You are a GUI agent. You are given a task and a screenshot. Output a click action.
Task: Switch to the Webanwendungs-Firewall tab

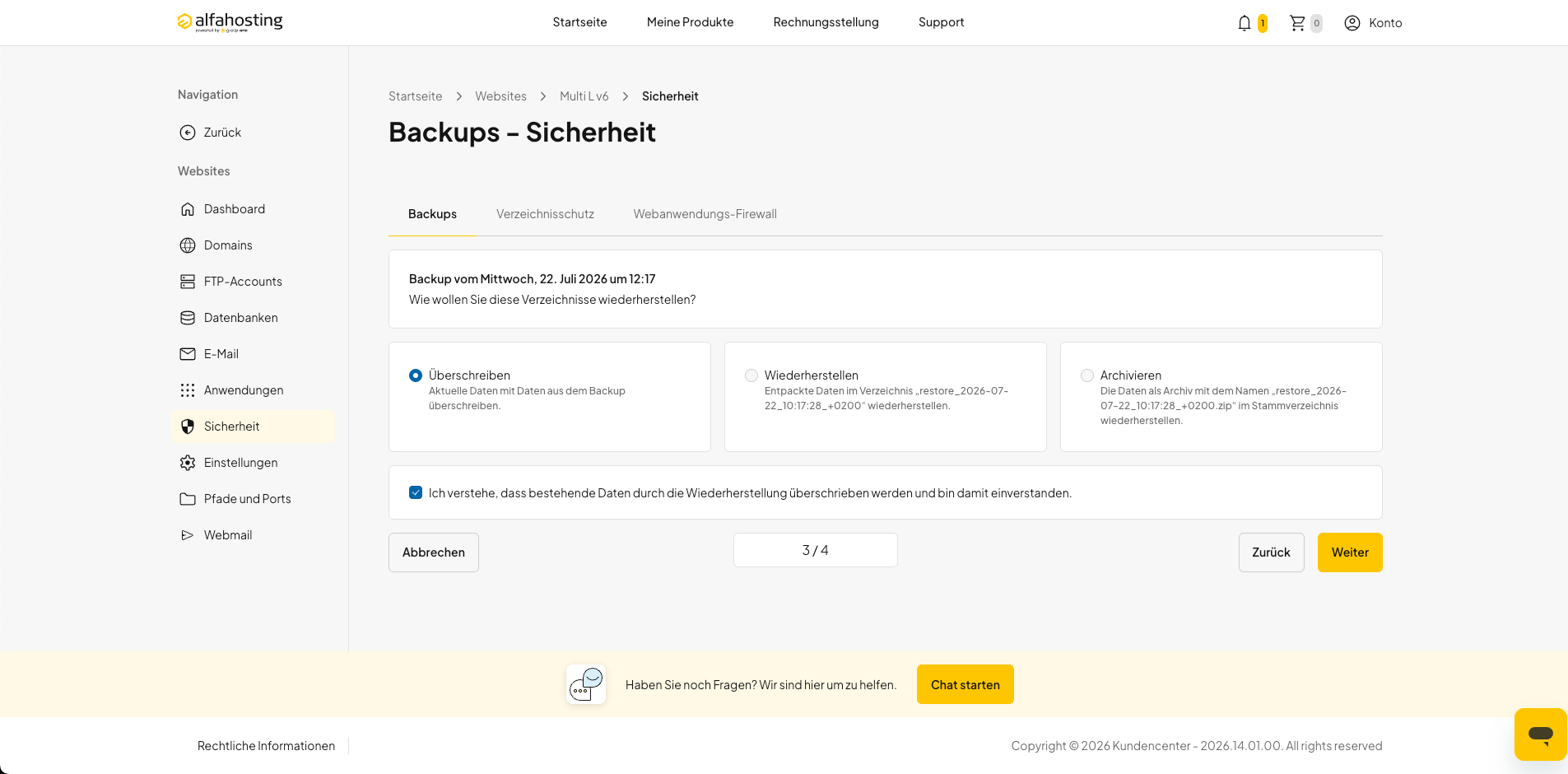[705, 214]
